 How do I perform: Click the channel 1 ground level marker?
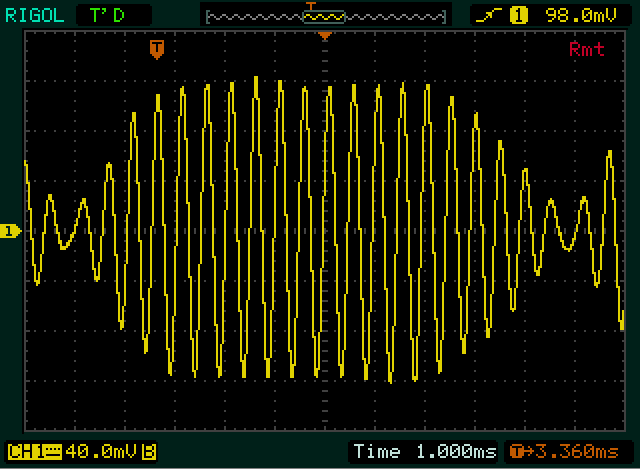tap(10, 232)
